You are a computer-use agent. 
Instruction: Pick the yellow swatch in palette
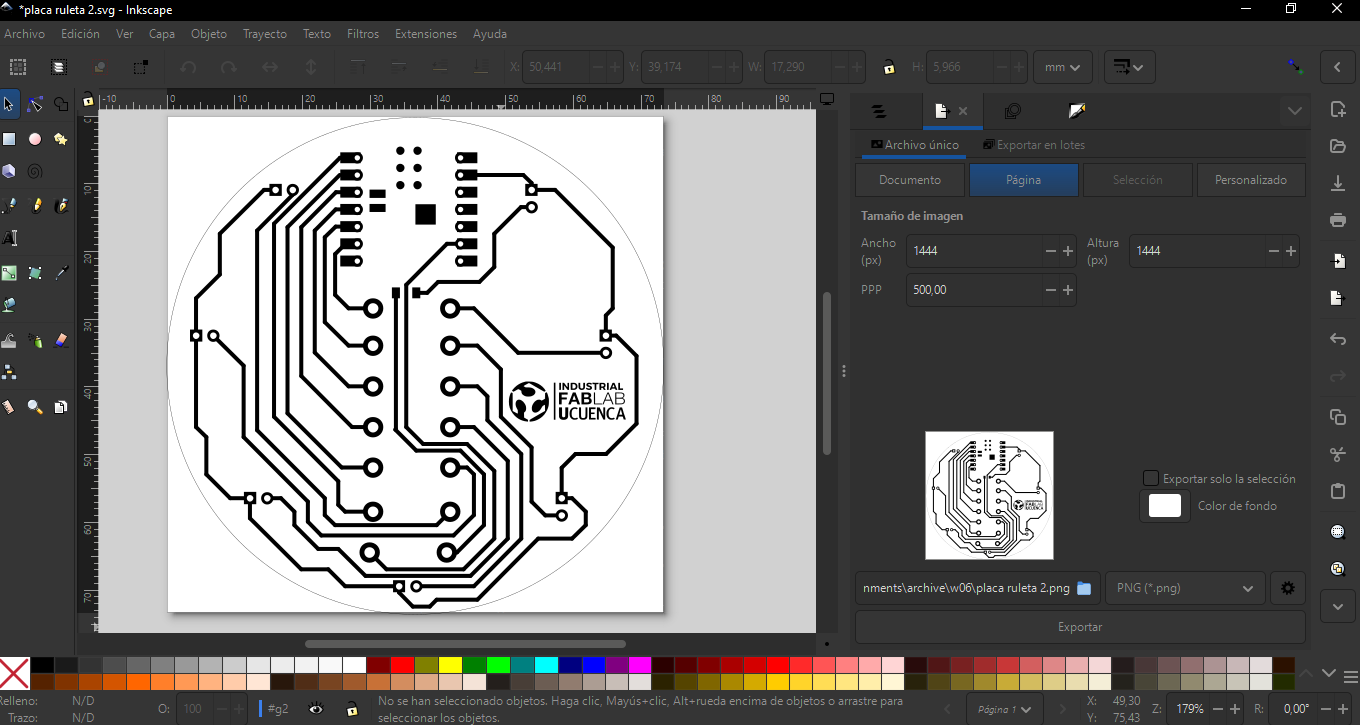pyautogui.click(x=450, y=665)
